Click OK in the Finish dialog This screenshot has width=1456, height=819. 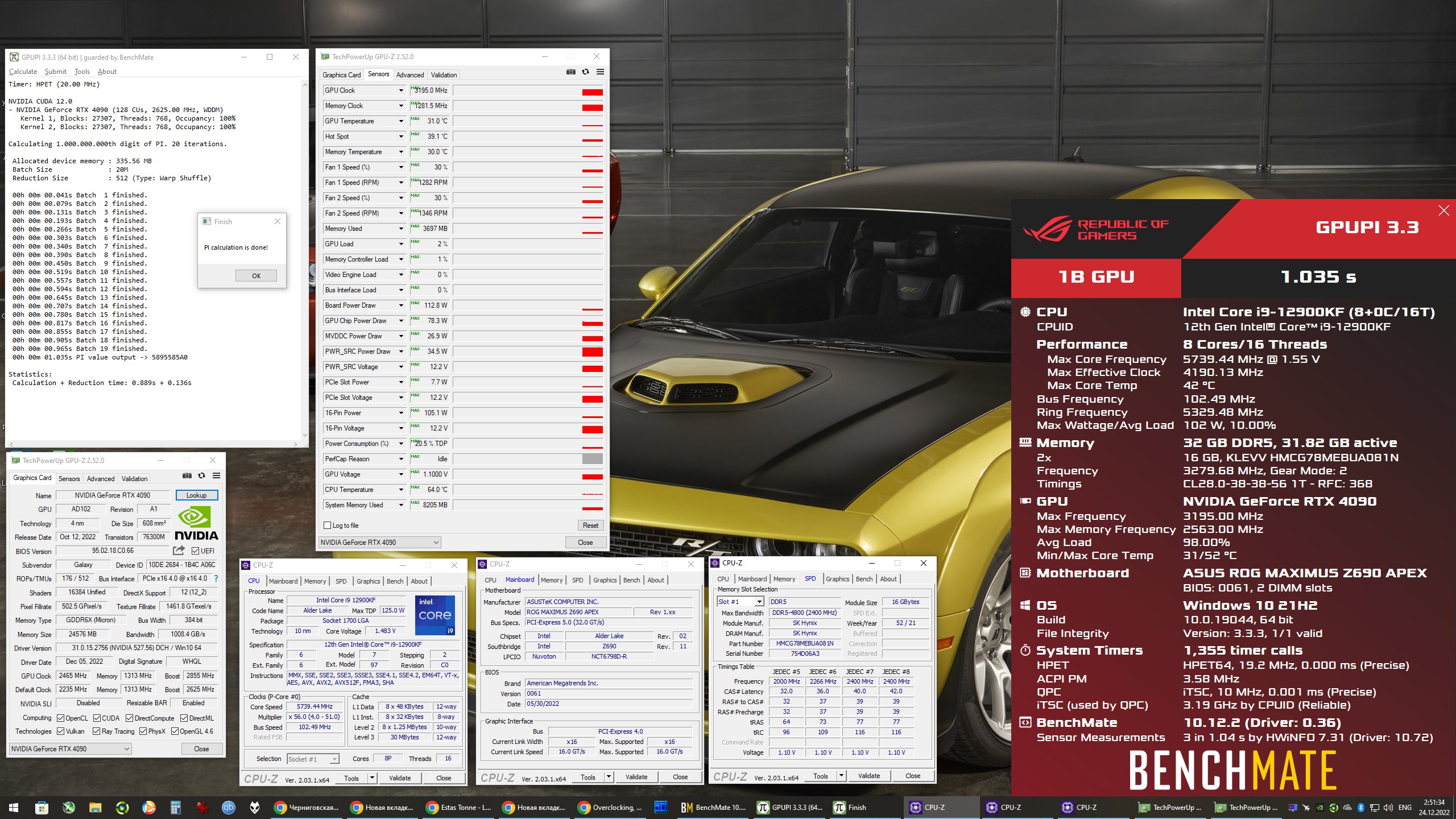[x=257, y=276]
